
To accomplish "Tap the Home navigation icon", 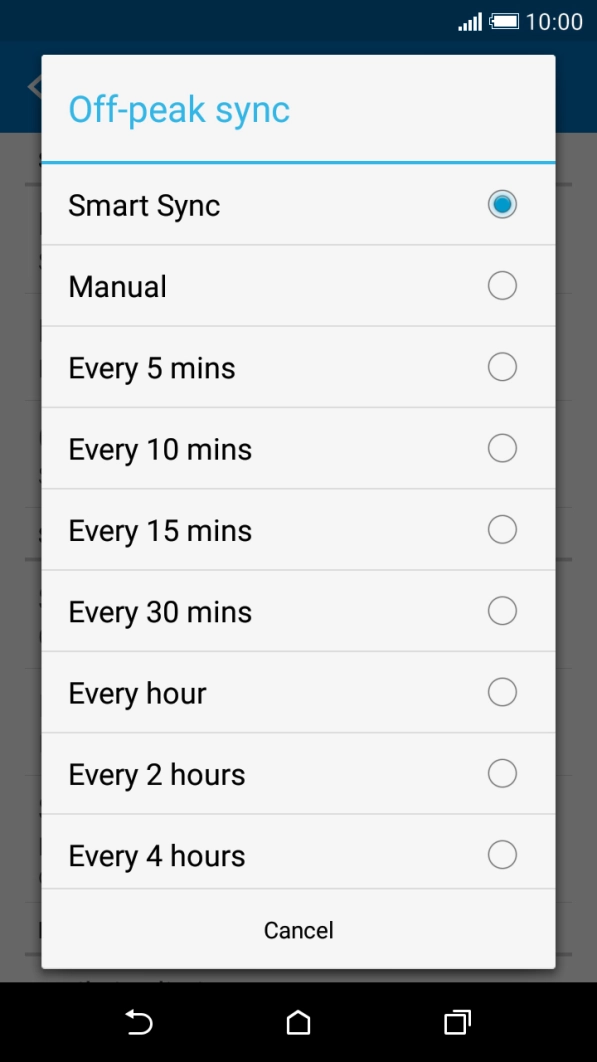I will click(x=297, y=1022).
